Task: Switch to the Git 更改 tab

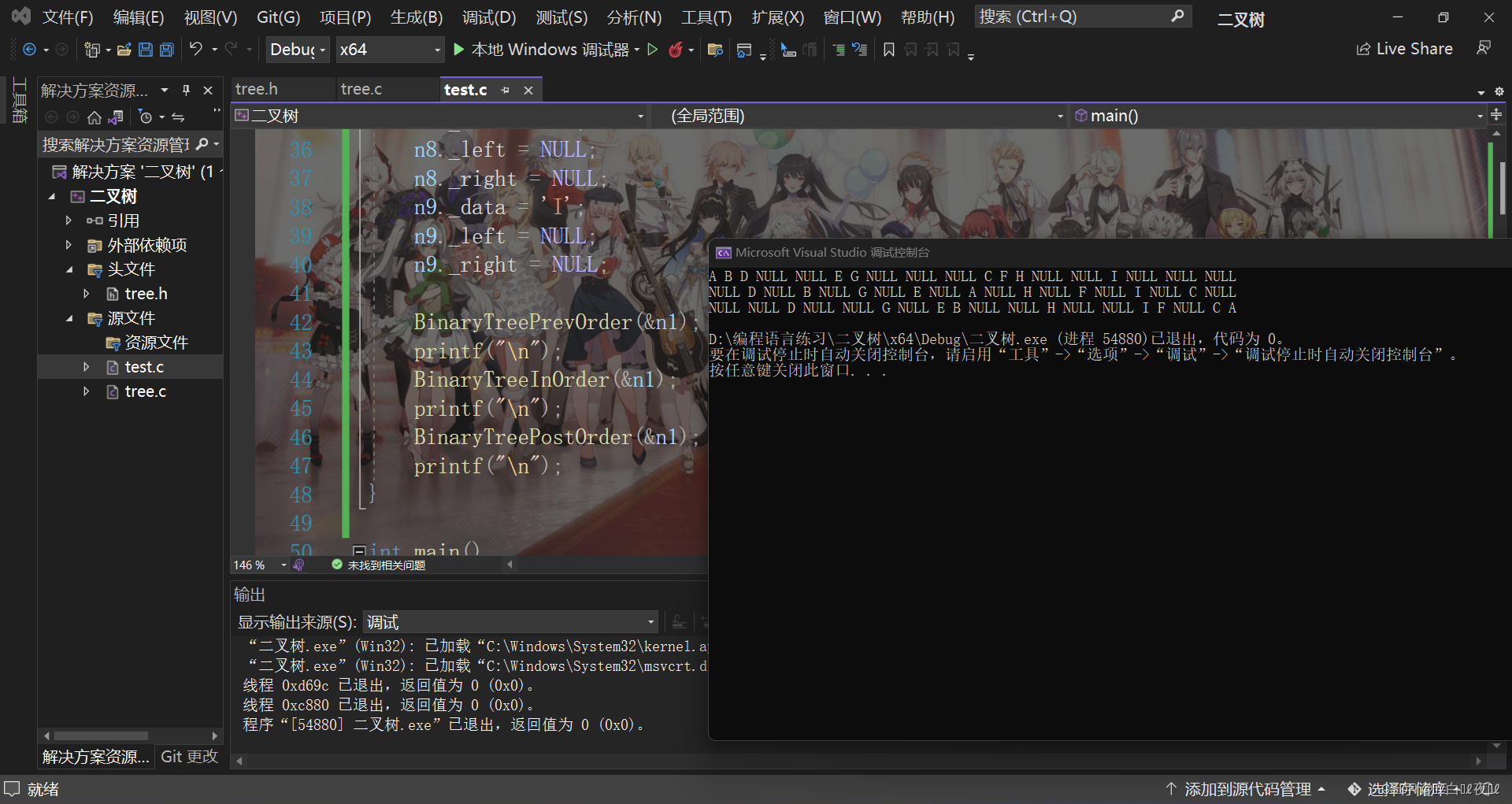Action: tap(189, 757)
